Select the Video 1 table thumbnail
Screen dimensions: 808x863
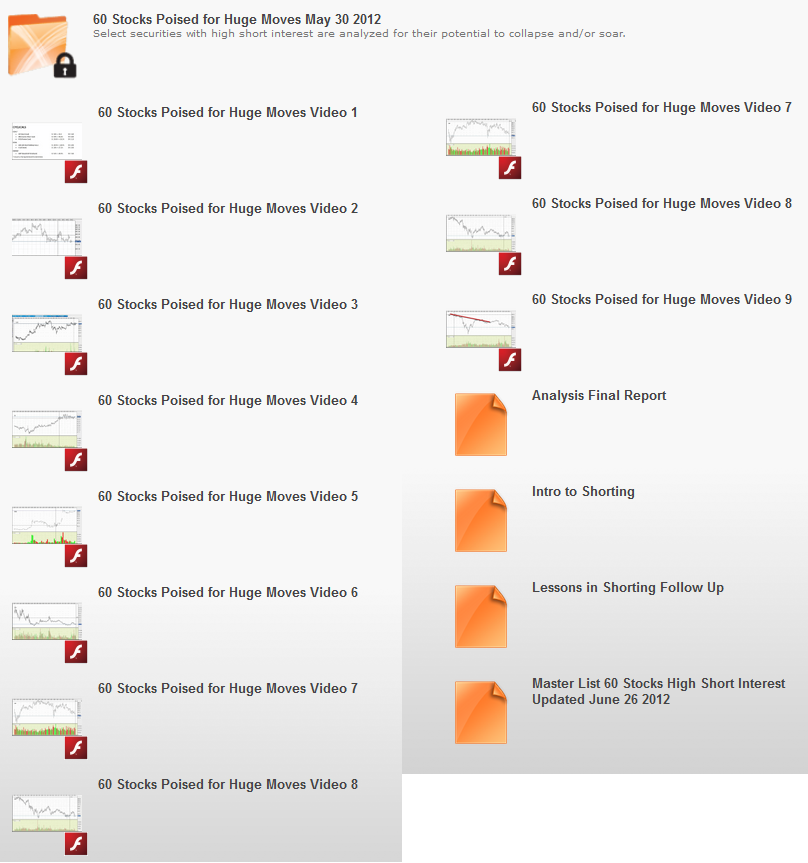click(47, 141)
